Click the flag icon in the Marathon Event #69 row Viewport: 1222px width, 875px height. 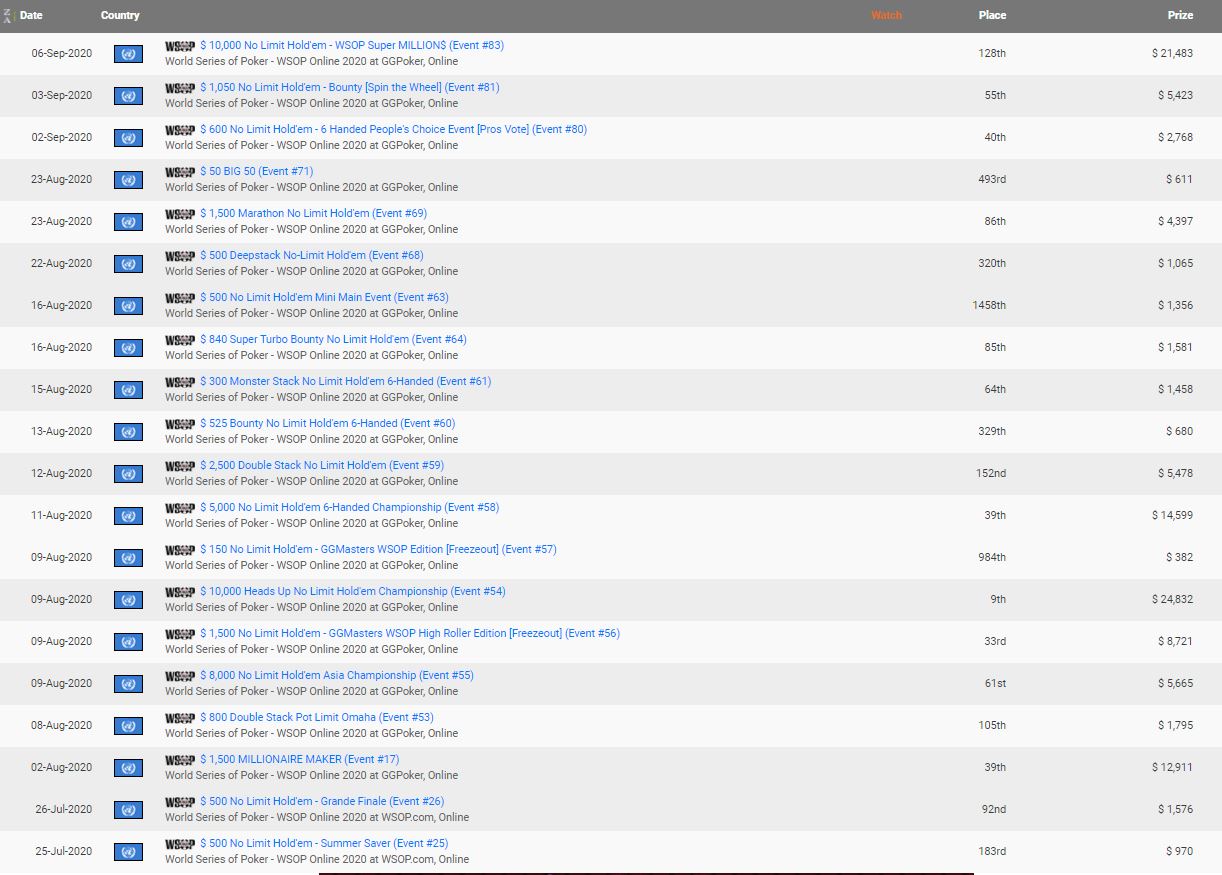[128, 222]
